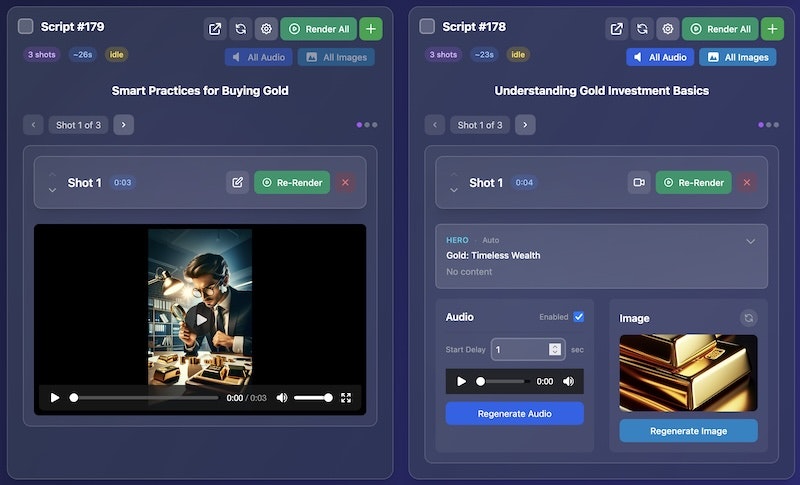
Task: Move Shot 1 up in Script #179
Action: pos(52,175)
